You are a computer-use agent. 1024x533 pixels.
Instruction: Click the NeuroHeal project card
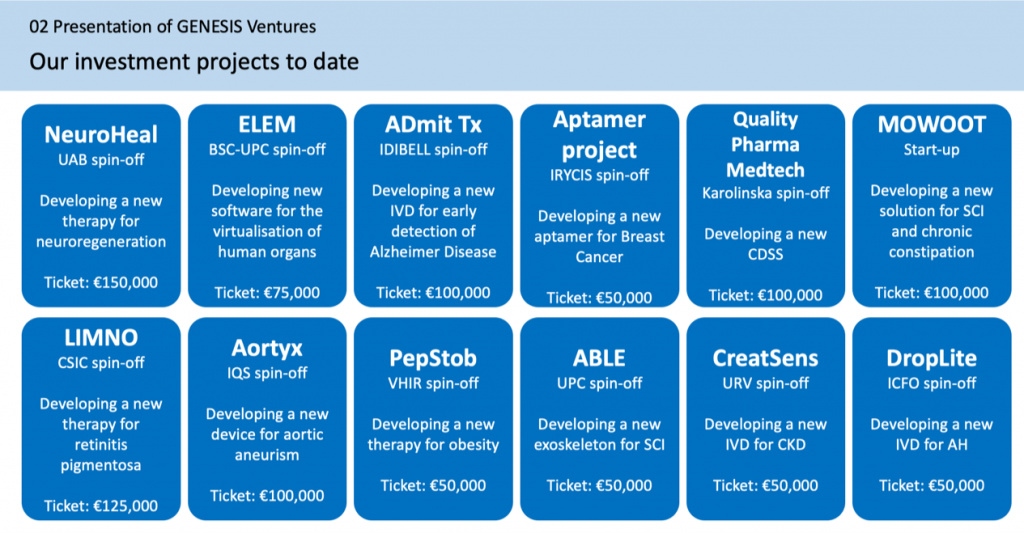101,205
